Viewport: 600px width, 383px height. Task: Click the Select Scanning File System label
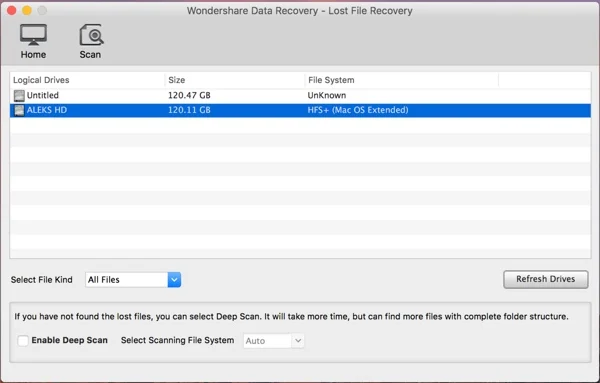coord(178,340)
